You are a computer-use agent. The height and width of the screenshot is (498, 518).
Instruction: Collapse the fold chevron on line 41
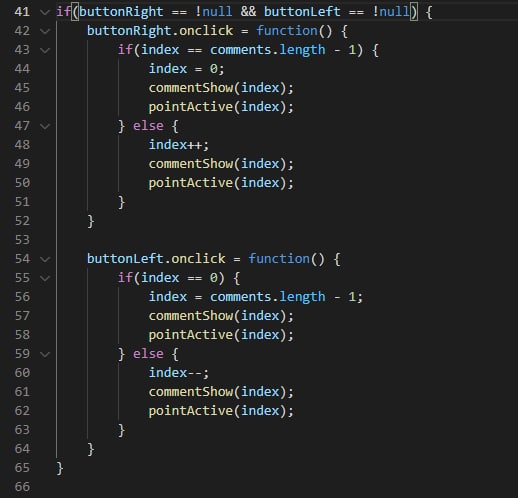pos(45,12)
